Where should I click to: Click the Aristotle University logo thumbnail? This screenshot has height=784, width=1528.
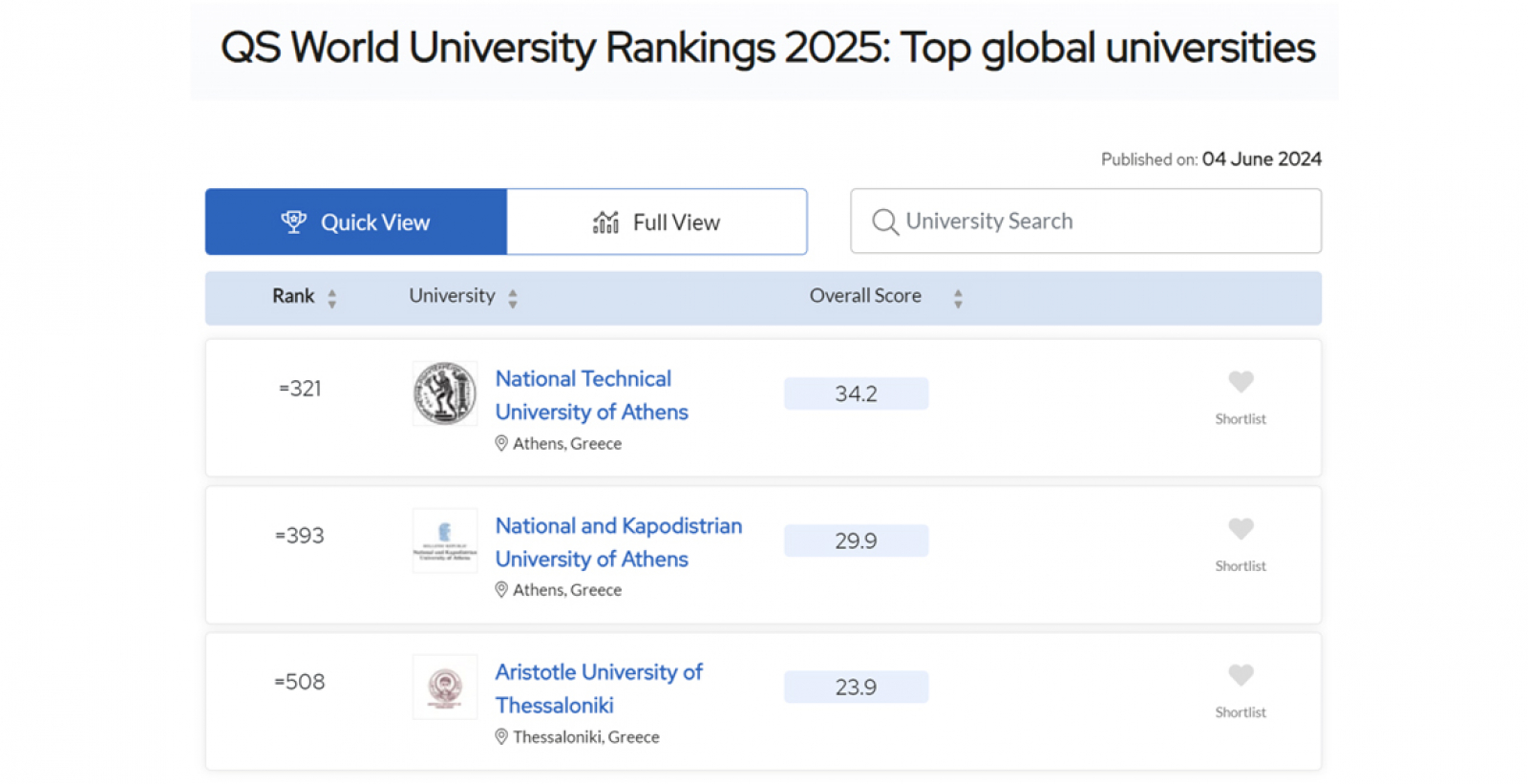pos(445,687)
